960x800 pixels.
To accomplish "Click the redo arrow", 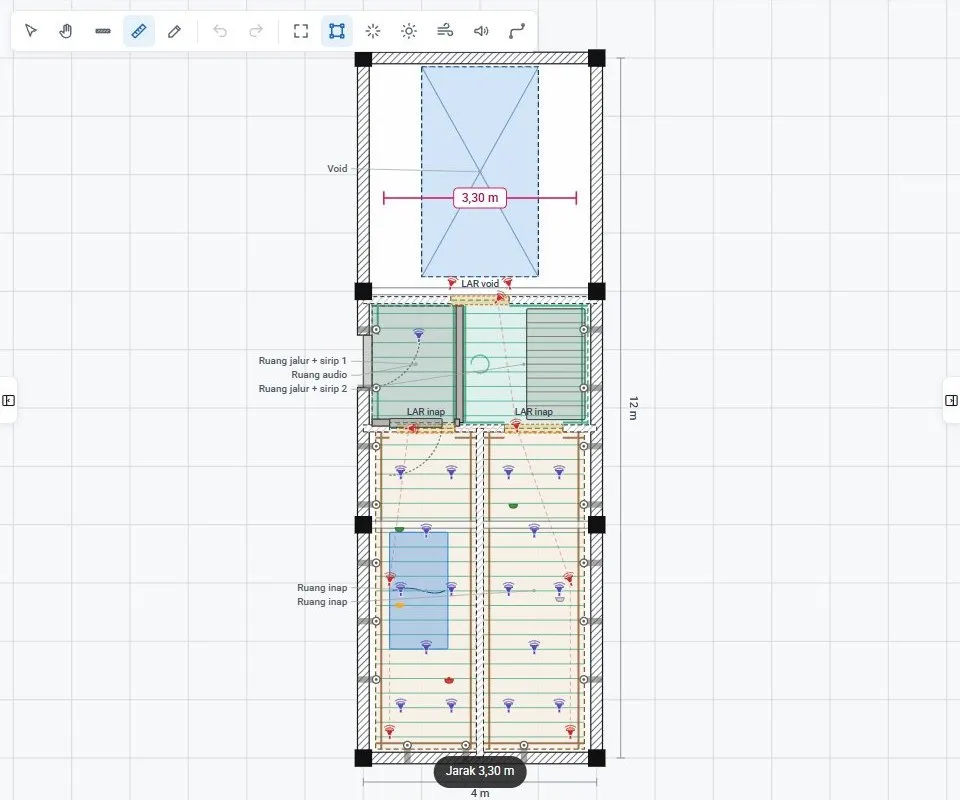I will tap(256, 31).
